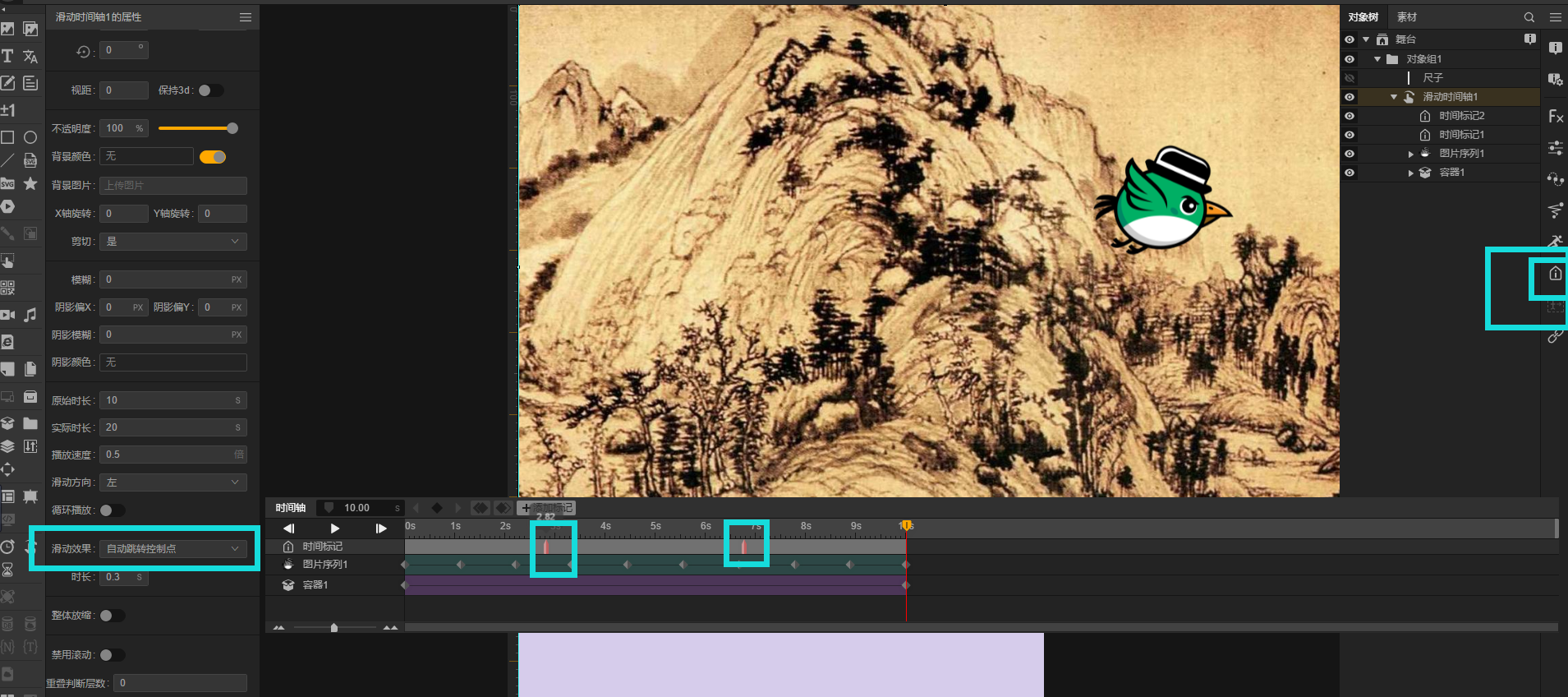The height and width of the screenshot is (697, 1568).
Task: Toggle the 保持3d switch
Action: click(209, 90)
